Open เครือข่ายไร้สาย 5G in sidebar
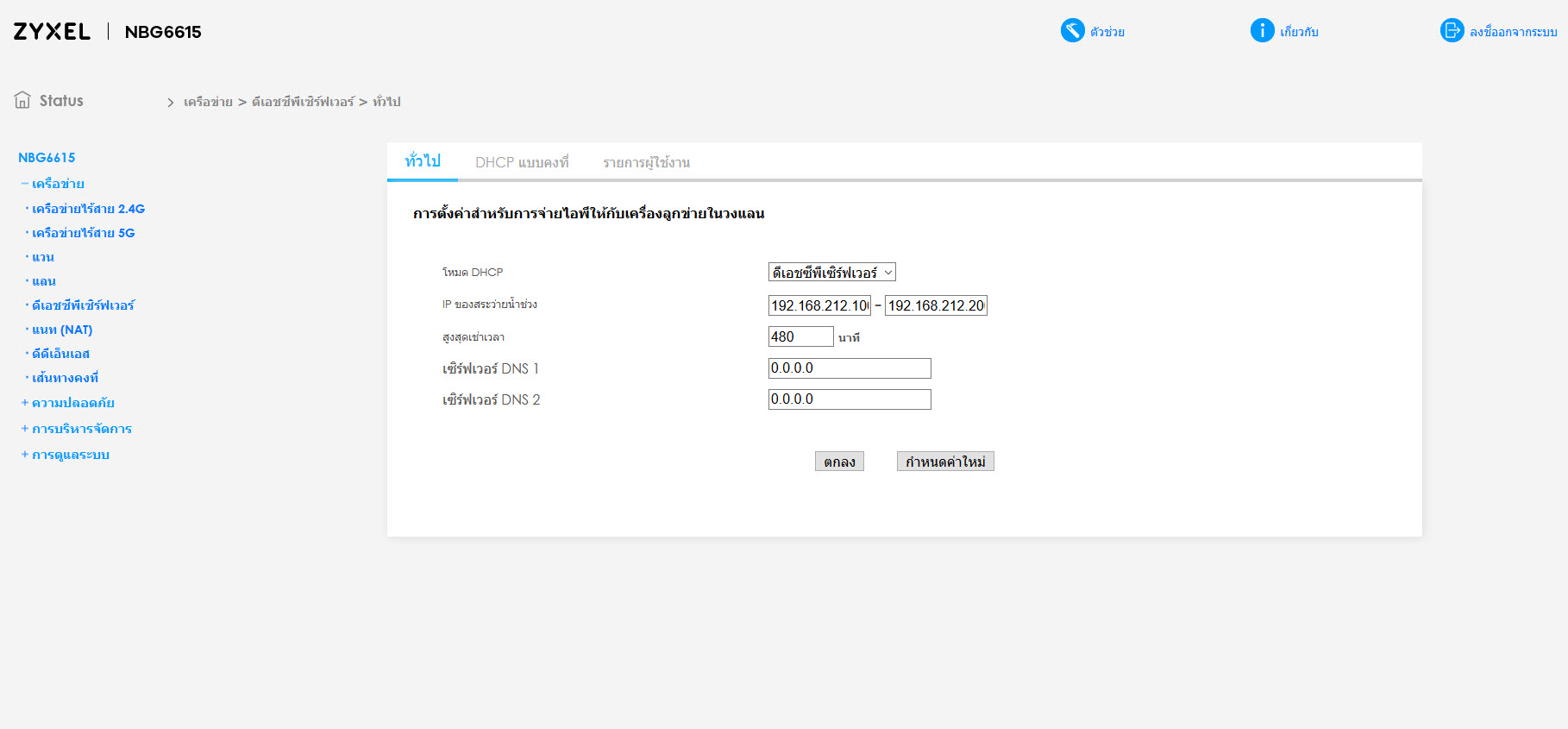 tap(83, 233)
